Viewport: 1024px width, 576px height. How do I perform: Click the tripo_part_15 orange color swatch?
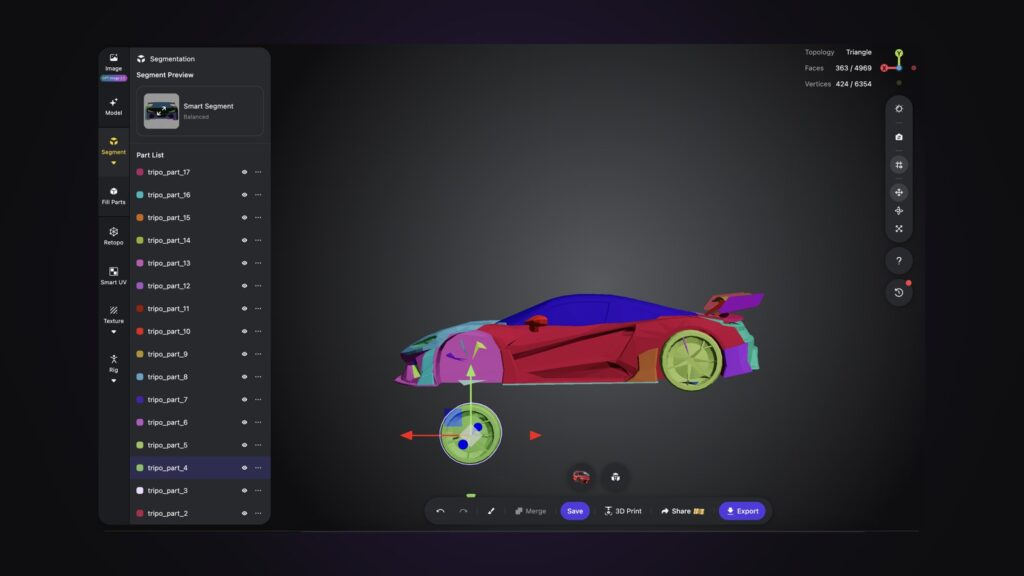[140, 217]
